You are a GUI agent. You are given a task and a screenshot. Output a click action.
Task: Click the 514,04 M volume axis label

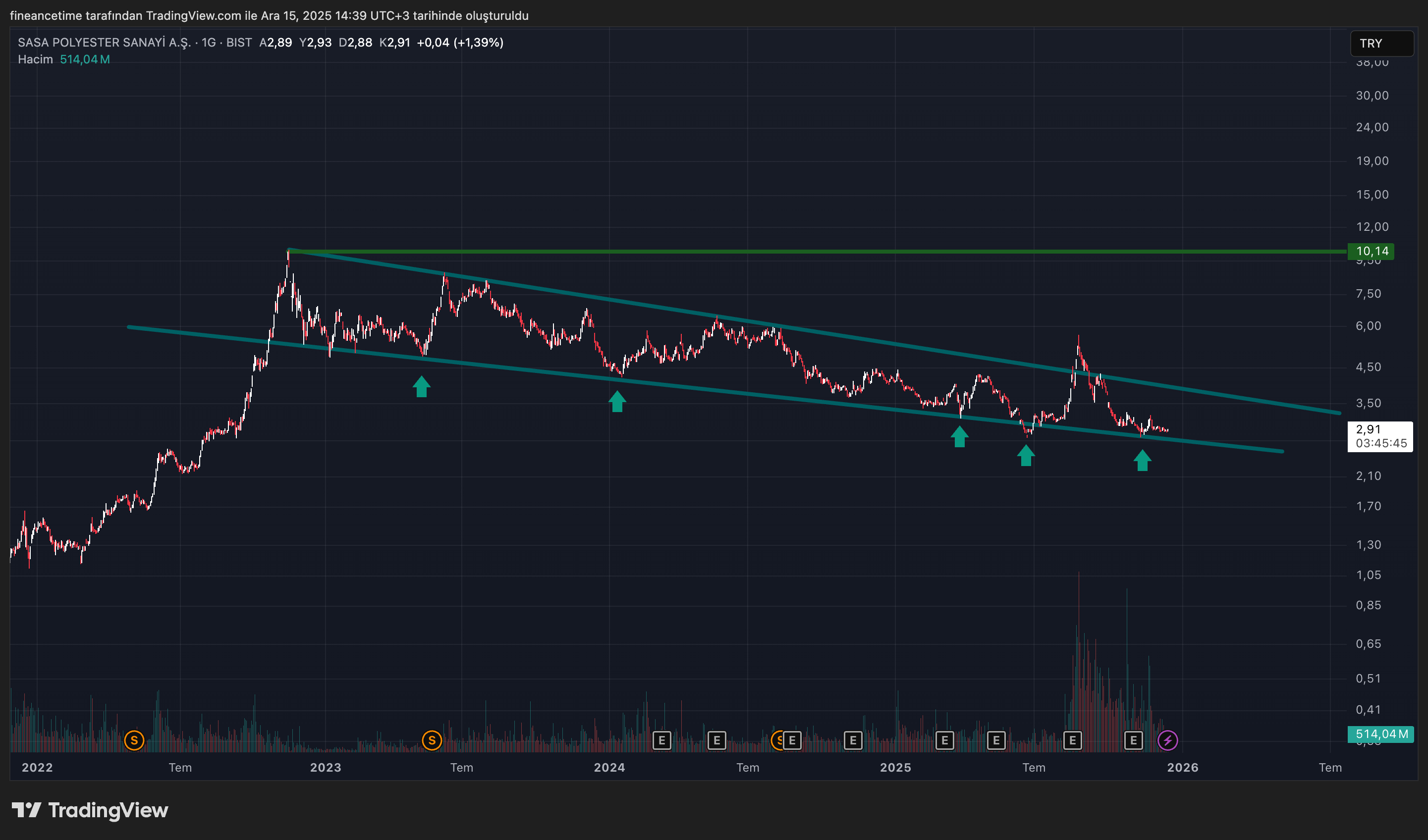(x=1380, y=734)
